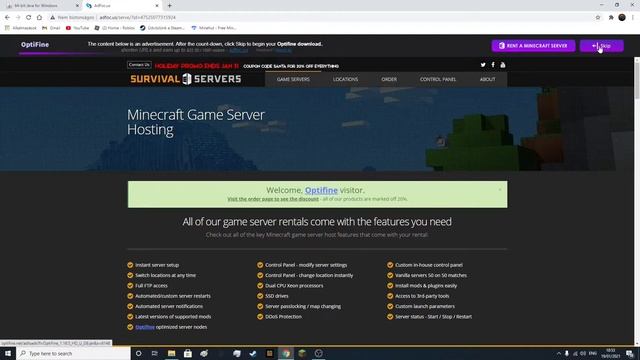
Task: Open Task View on the taskbar
Action: click(155, 353)
